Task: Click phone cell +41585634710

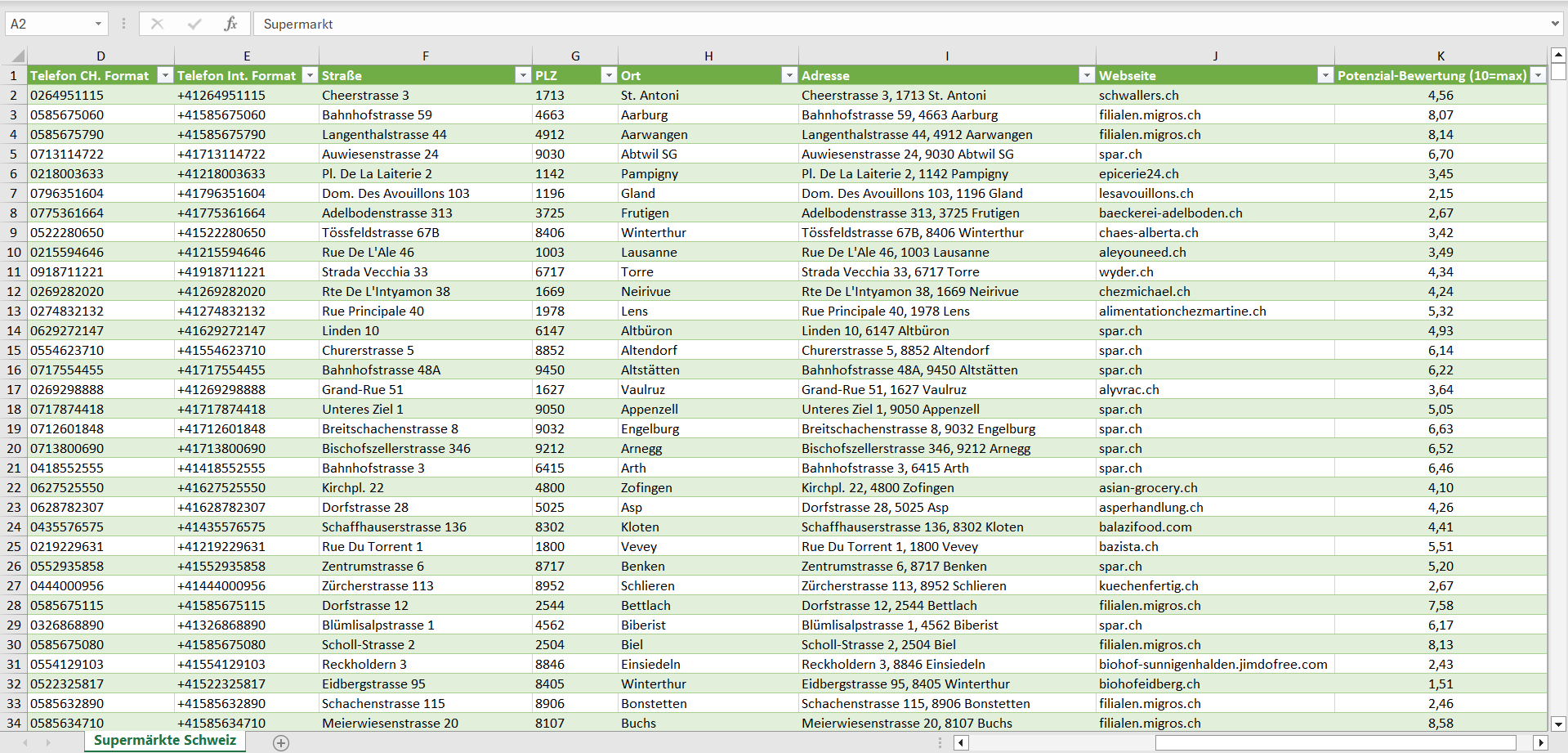Action: pos(247,723)
